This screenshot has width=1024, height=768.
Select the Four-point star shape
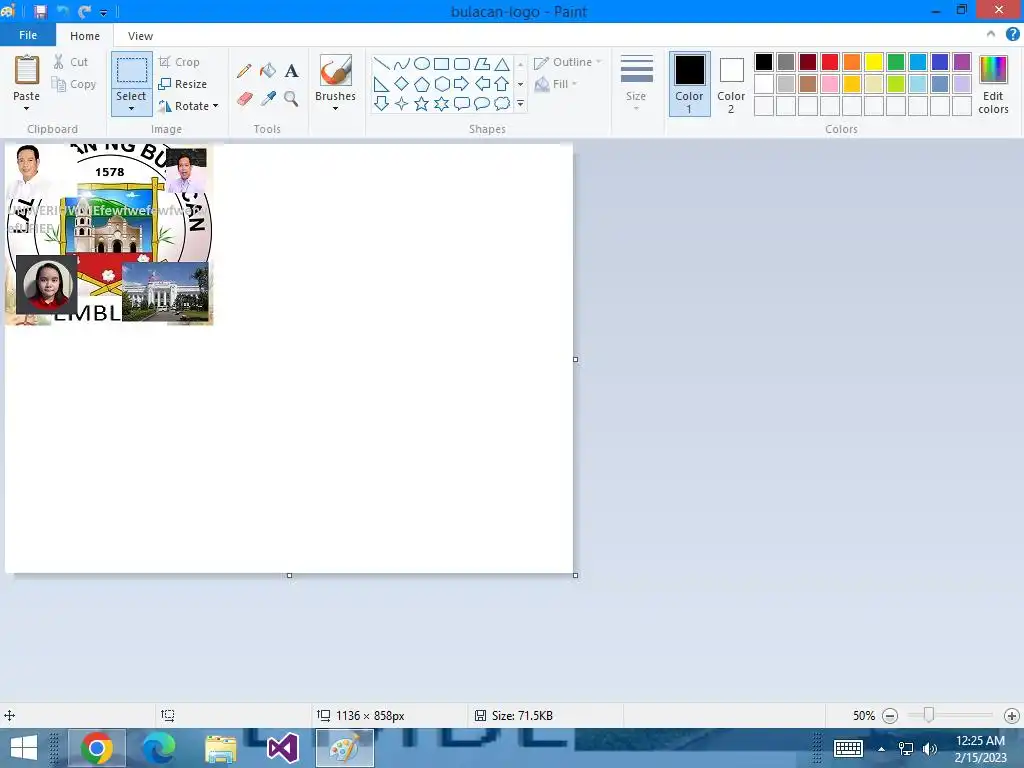coord(402,103)
